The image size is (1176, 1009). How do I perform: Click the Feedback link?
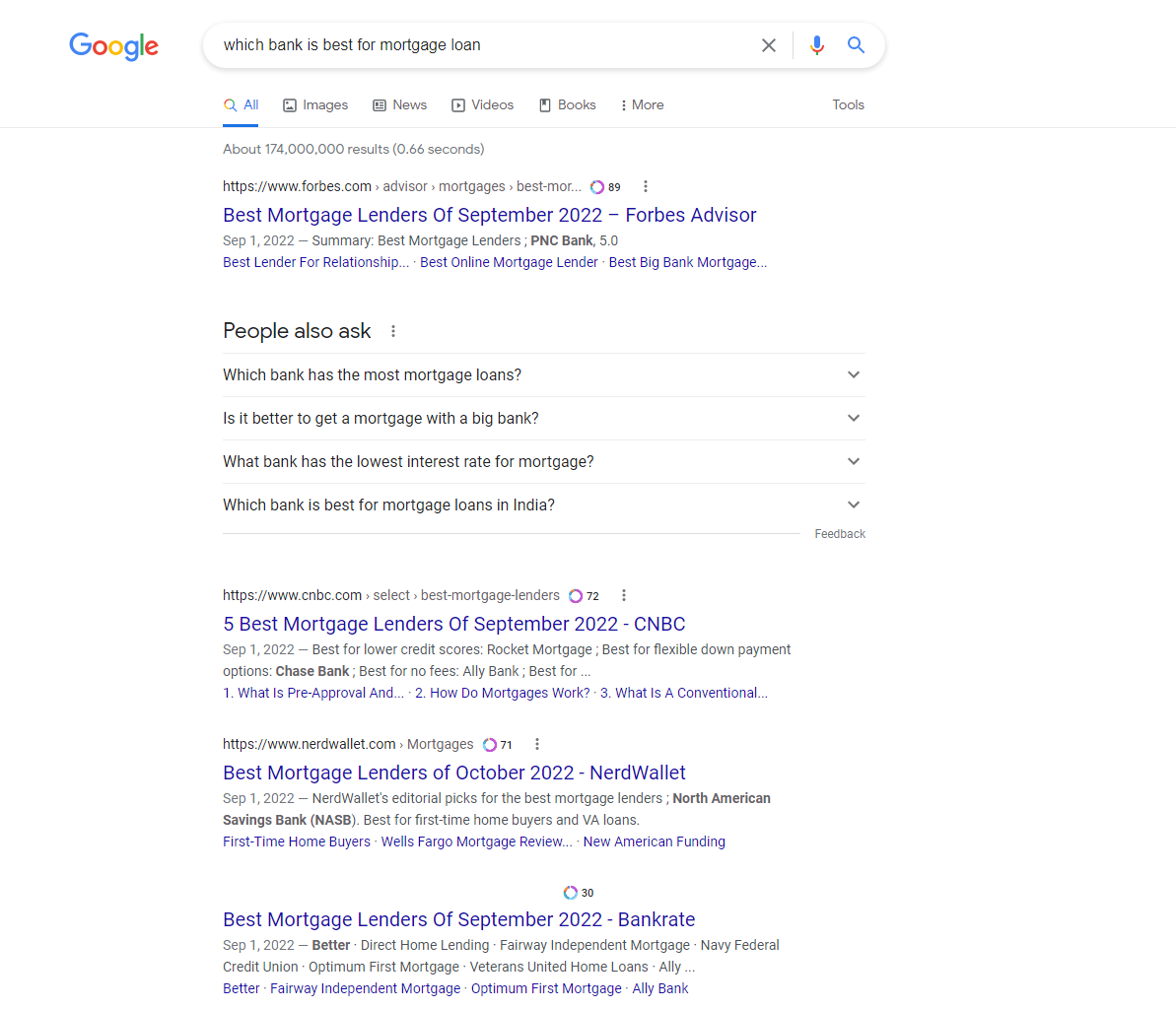tap(840, 534)
